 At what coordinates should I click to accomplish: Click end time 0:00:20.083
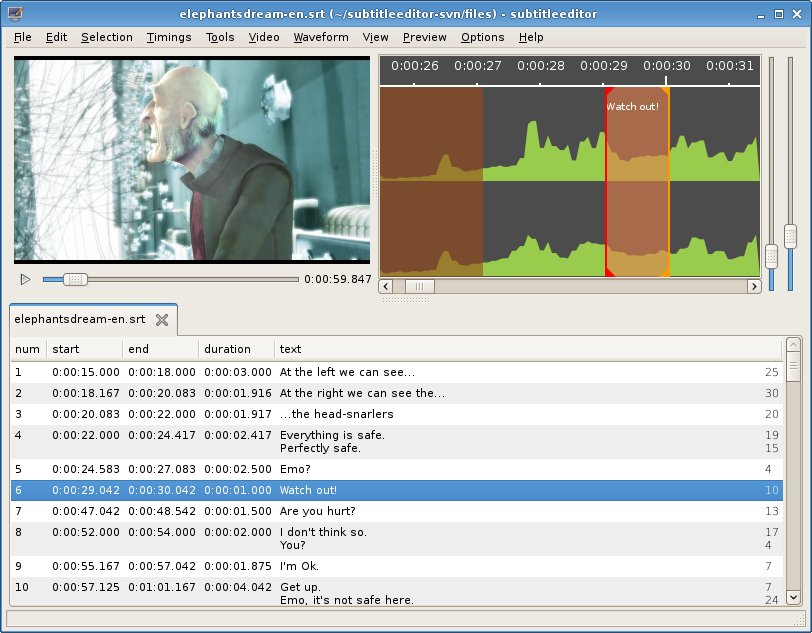(162, 393)
